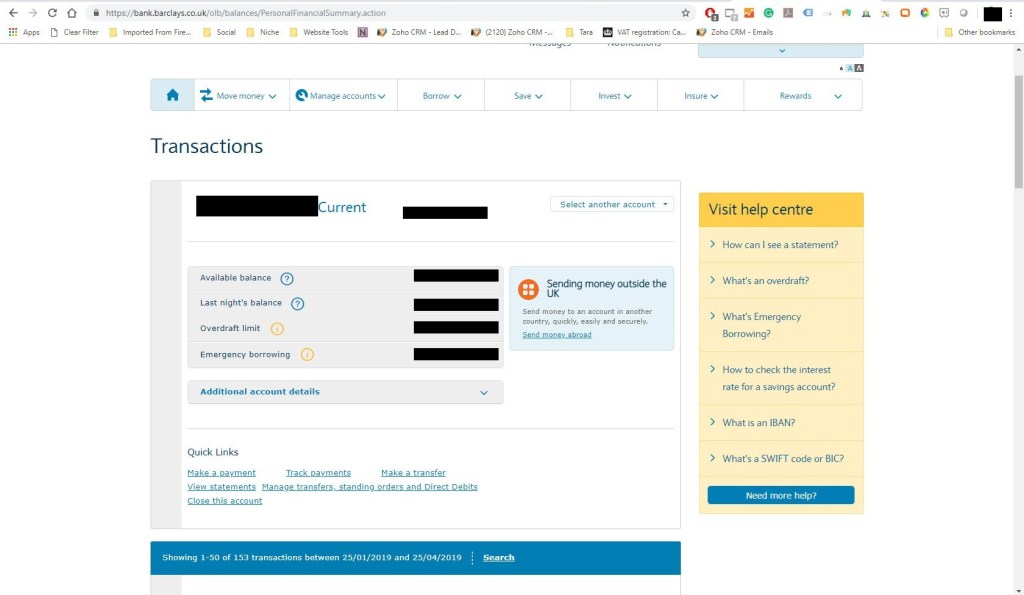Select the largest text size A

tap(859, 68)
